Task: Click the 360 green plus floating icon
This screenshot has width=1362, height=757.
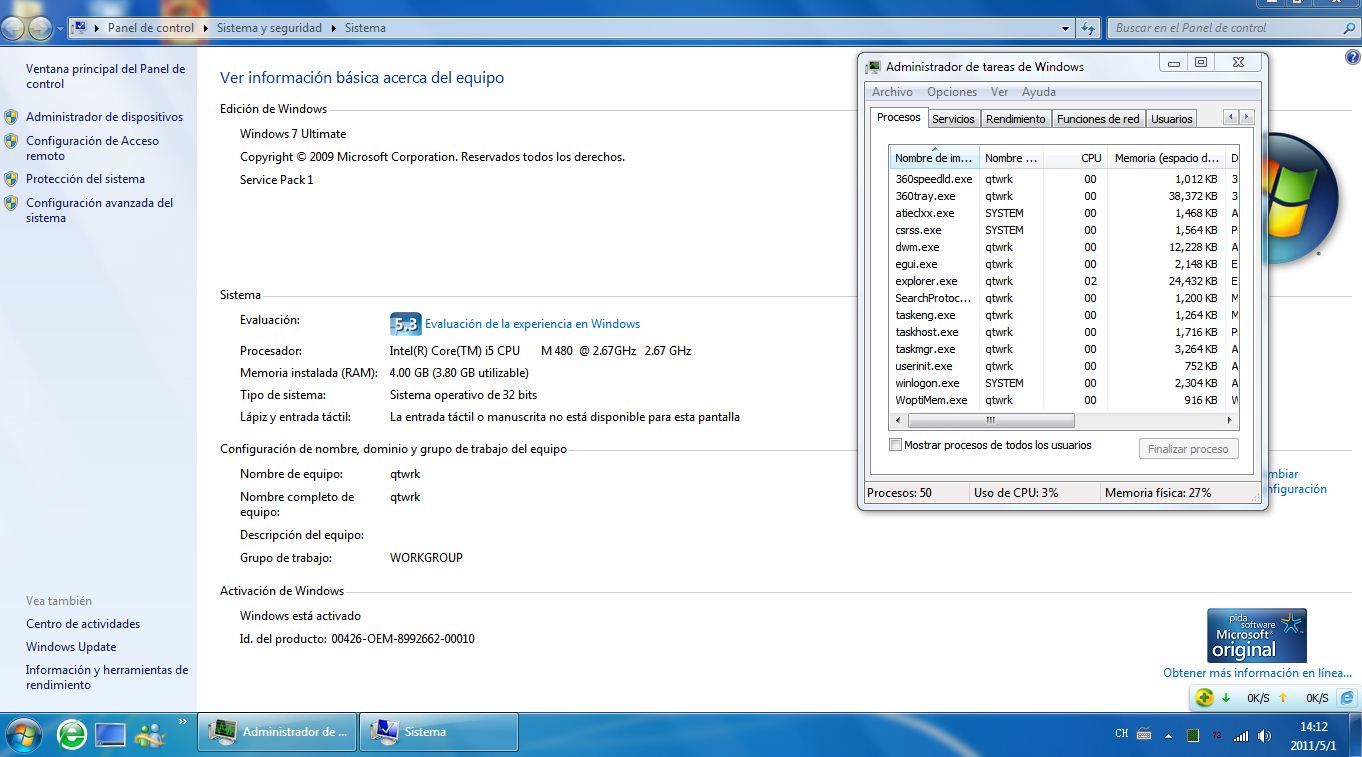Action: point(1205,697)
